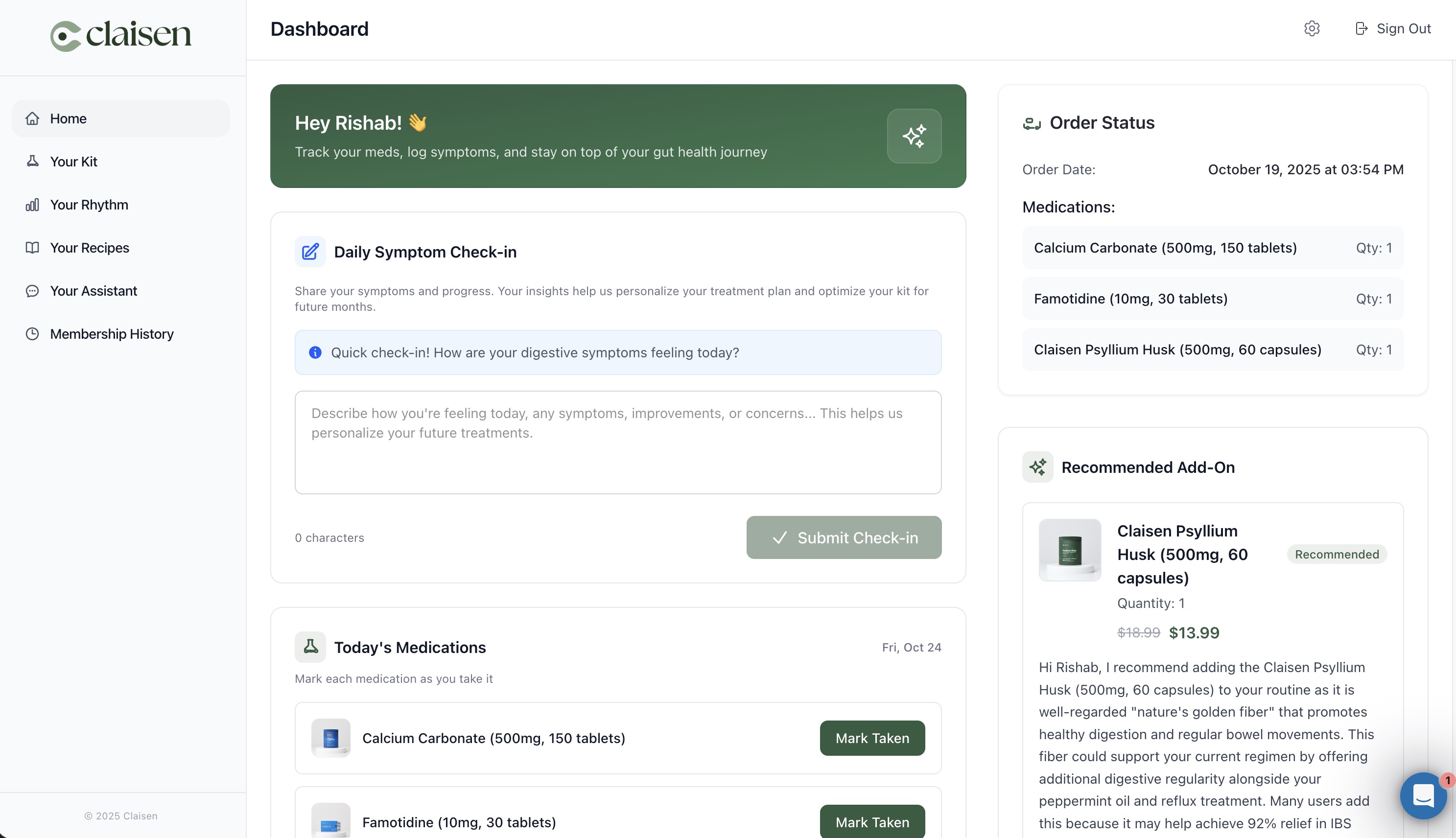Select the Home icon in sidebar
This screenshot has width=1456, height=838.
click(33, 118)
